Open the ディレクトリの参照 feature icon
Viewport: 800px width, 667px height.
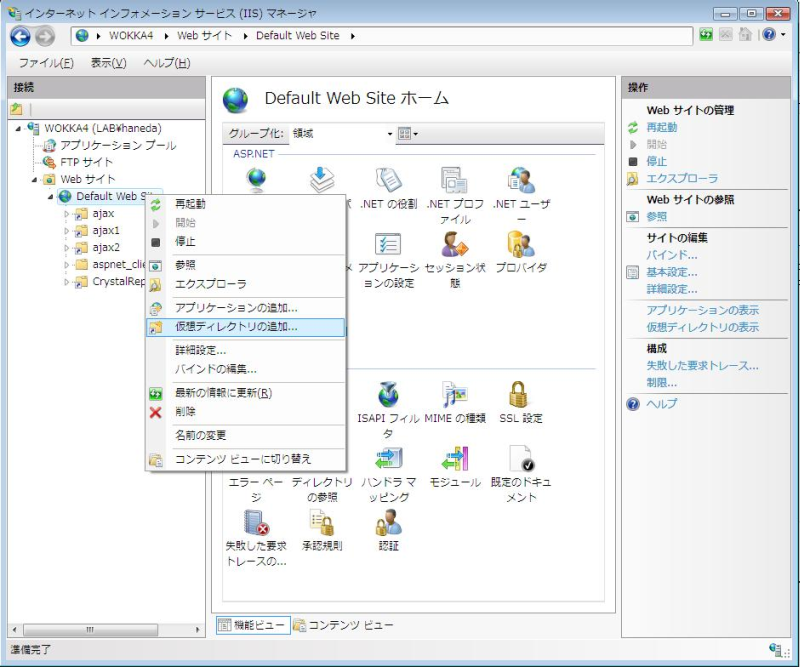(322, 489)
